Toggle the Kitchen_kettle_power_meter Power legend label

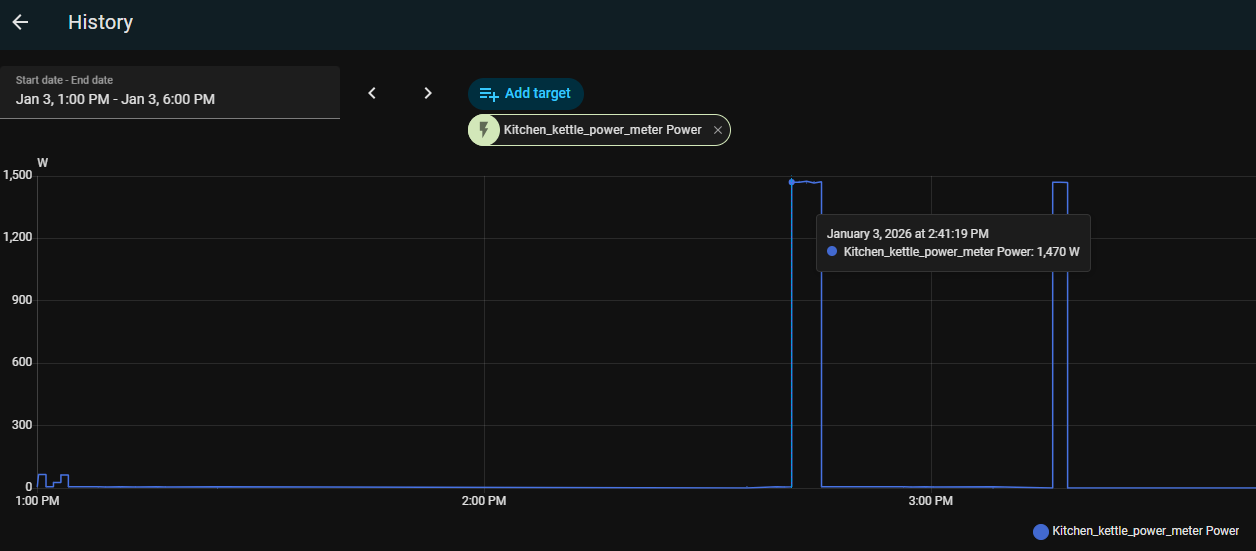click(1145, 531)
